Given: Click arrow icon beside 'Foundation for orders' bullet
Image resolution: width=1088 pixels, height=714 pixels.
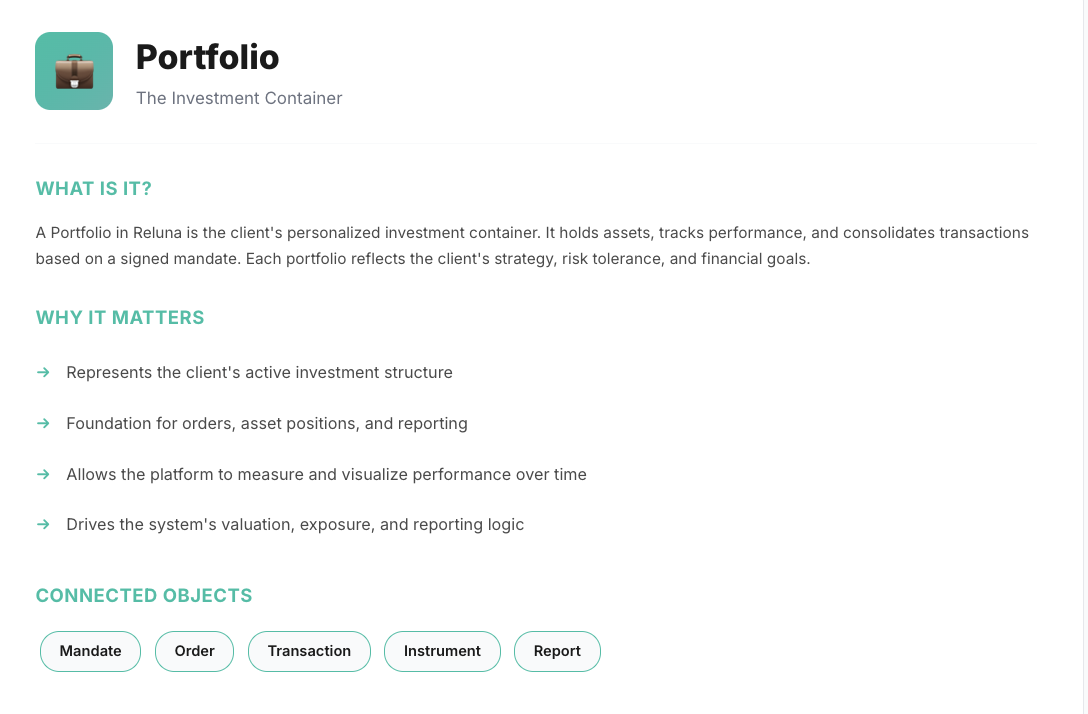Looking at the screenshot, I should click(x=43, y=423).
